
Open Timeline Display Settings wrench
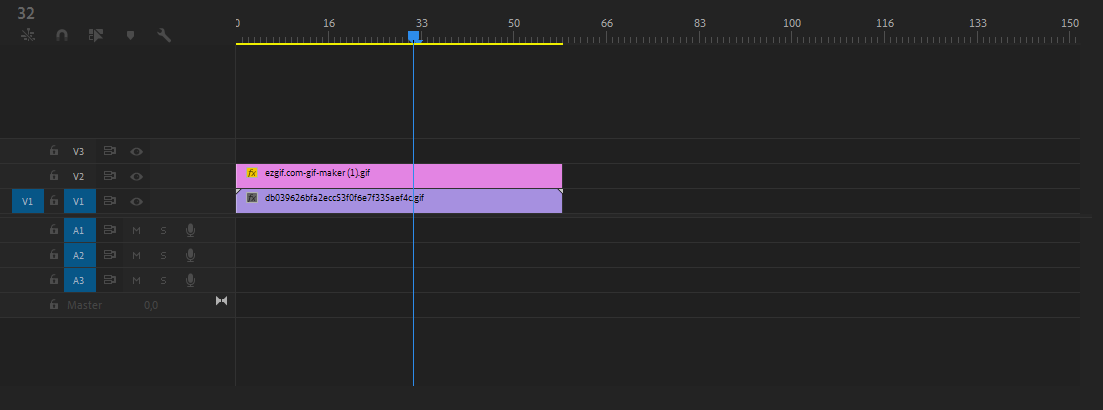coord(165,35)
